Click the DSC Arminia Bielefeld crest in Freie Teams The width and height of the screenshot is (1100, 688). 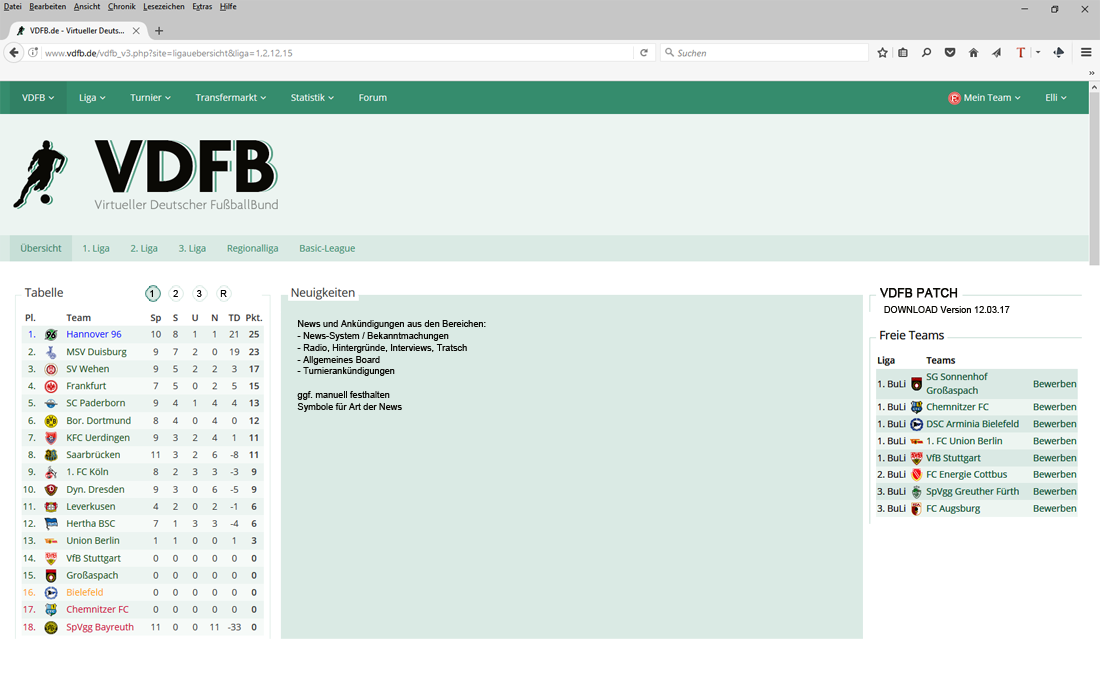[917, 424]
